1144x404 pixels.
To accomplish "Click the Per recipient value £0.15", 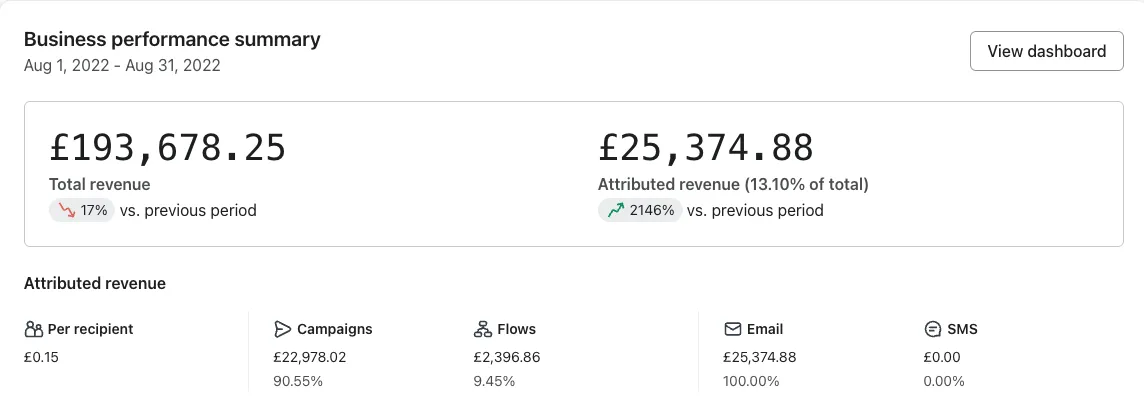I will [x=42, y=357].
